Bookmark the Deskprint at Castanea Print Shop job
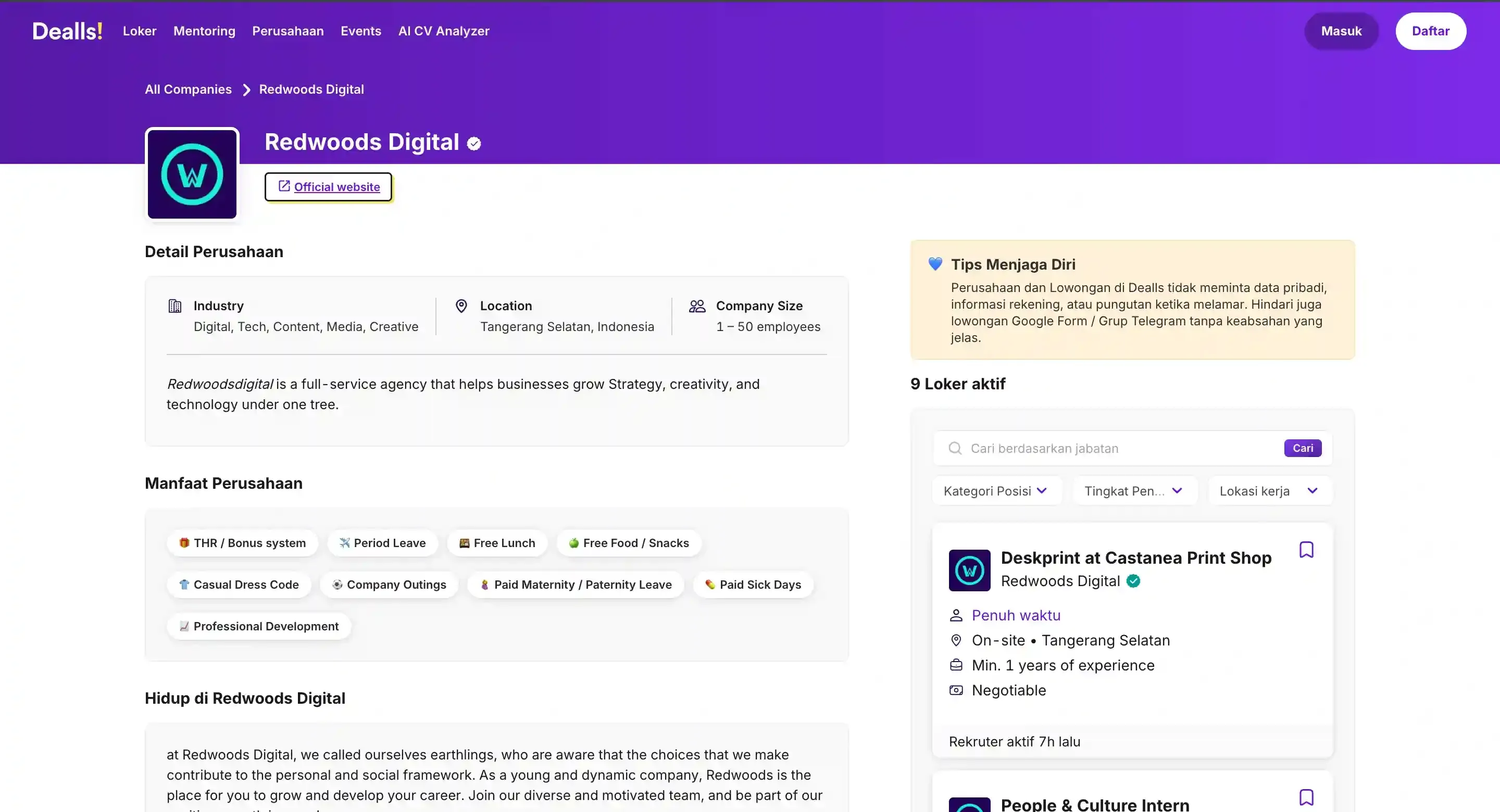 1306,550
